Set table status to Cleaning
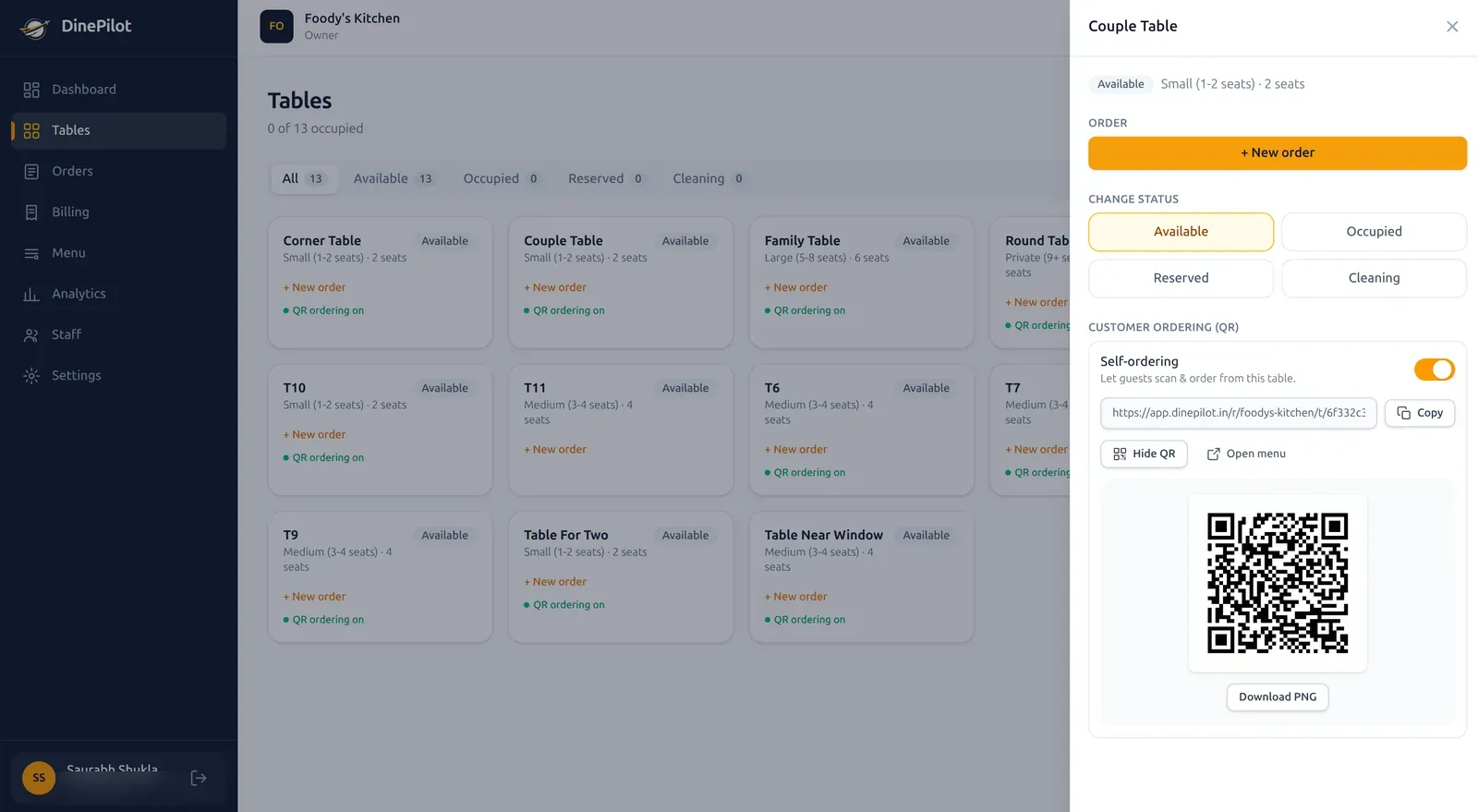The height and width of the screenshot is (812, 1478). pos(1374,278)
